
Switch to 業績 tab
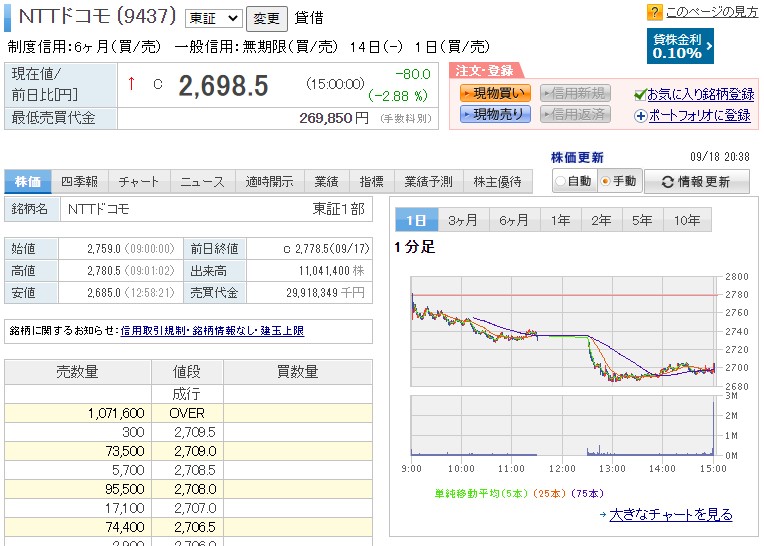(326, 182)
